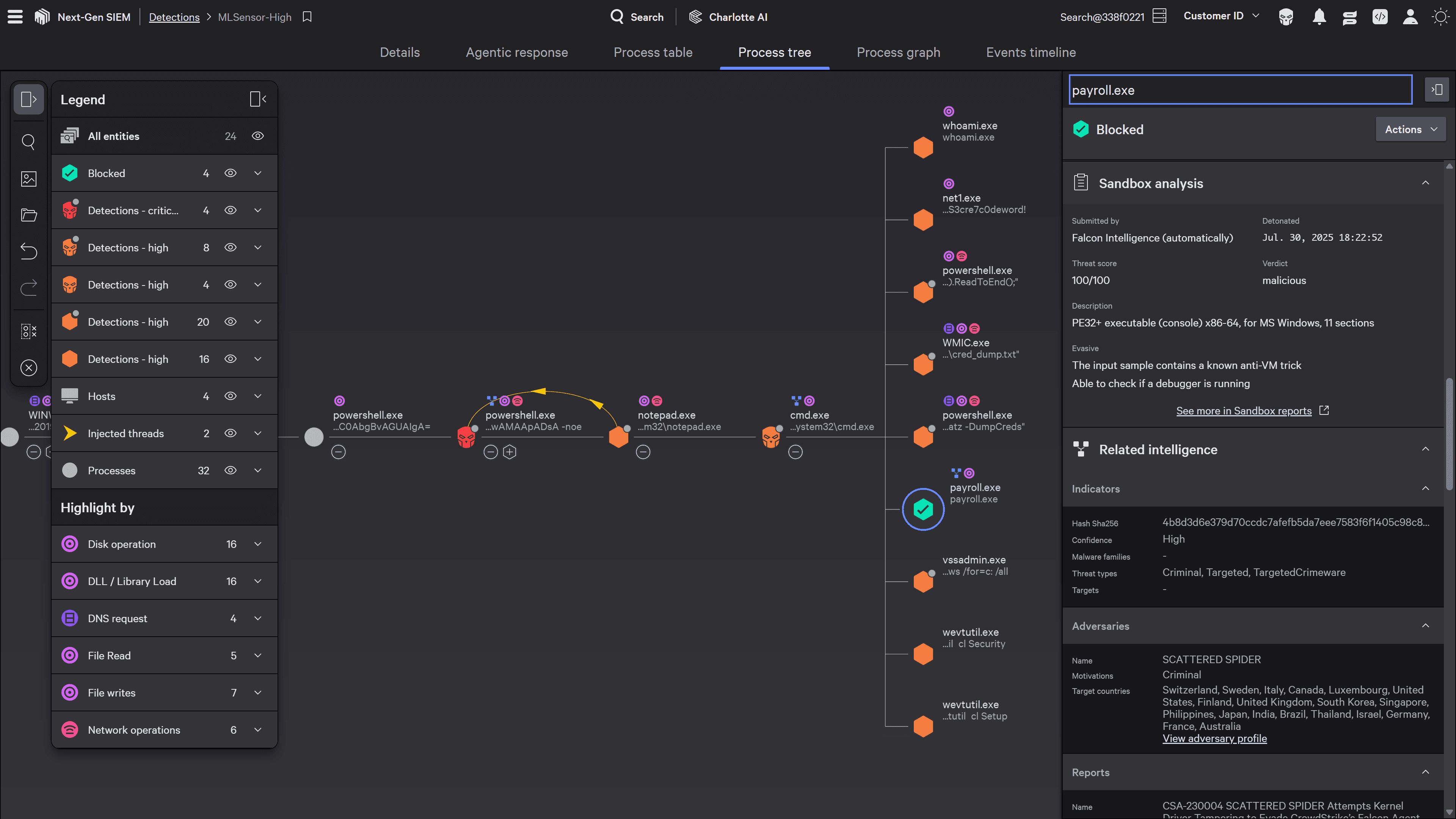
Task: Toggle visibility of Processes
Action: 231,470
